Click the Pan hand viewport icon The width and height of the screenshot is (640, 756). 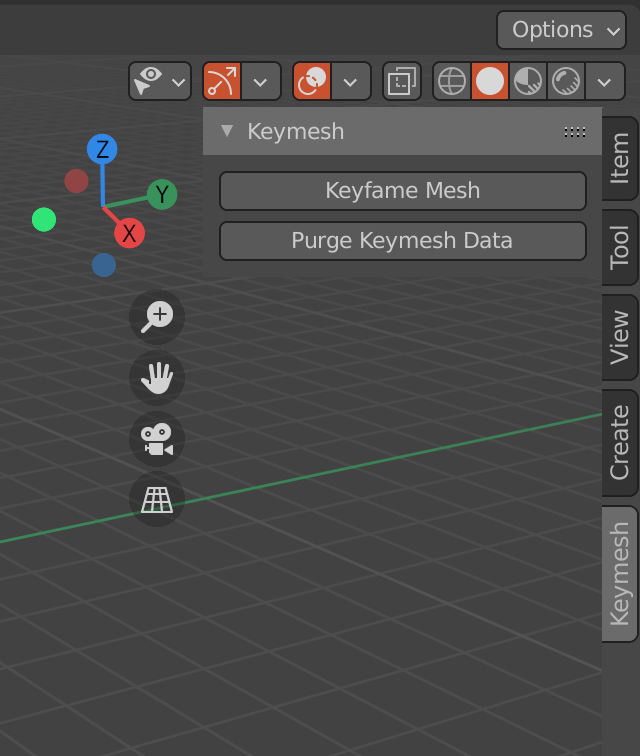tap(157, 378)
